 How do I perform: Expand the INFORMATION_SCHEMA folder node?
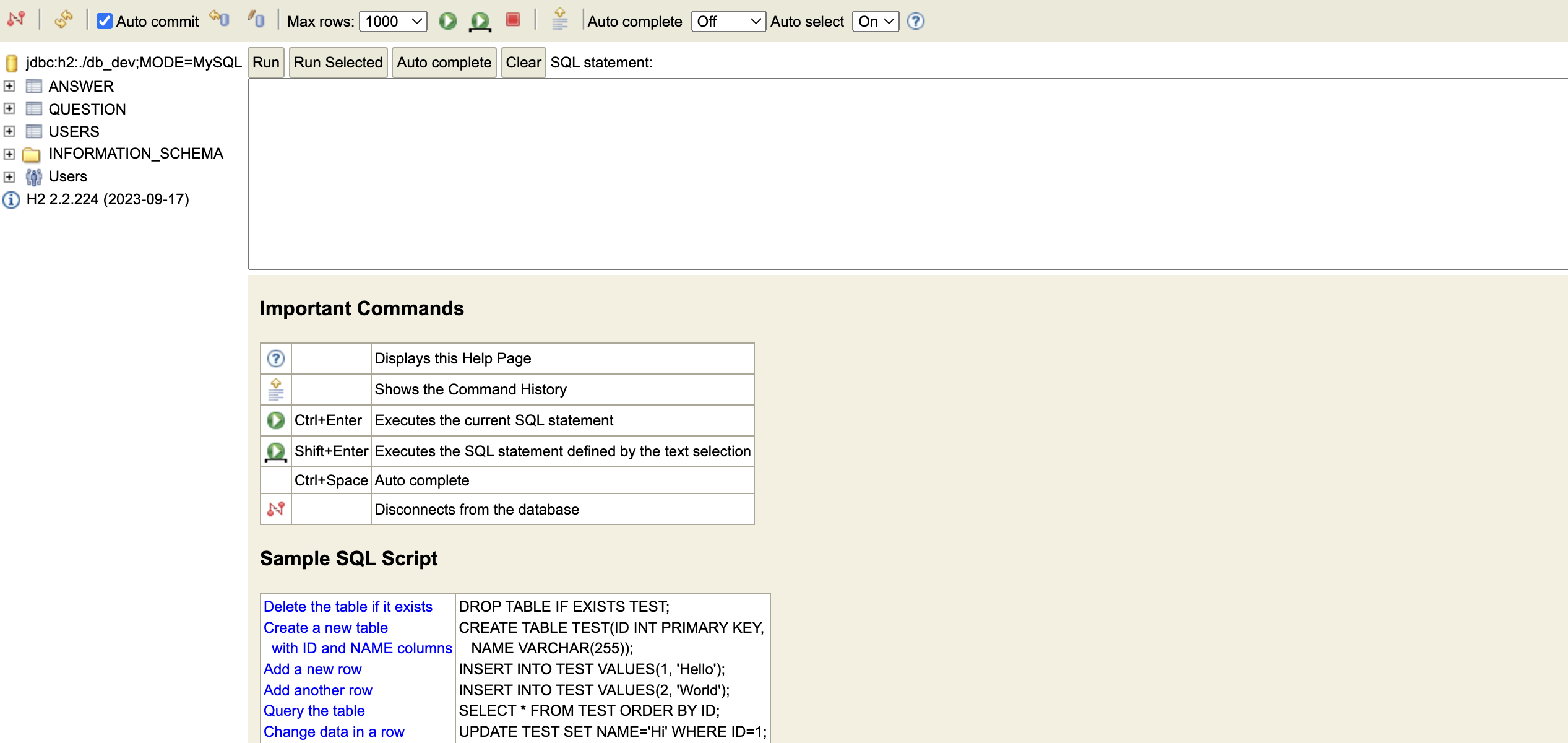coord(9,154)
